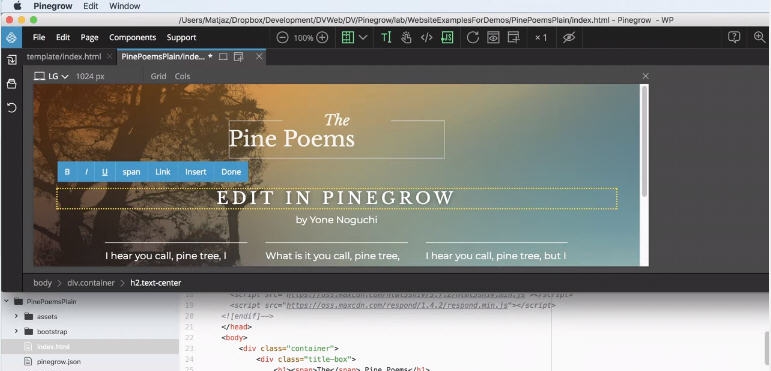Open the Edit menu in Pinegrow toolbar
The height and width of the screenshot is (371, 771).
click(63, 37)
